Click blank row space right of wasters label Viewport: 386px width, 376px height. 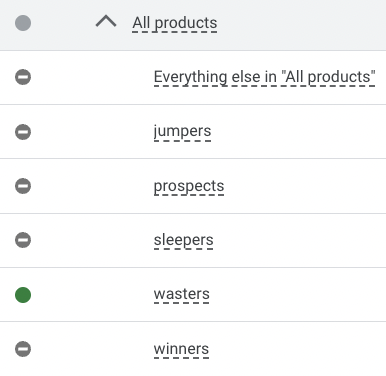(298, 295)
